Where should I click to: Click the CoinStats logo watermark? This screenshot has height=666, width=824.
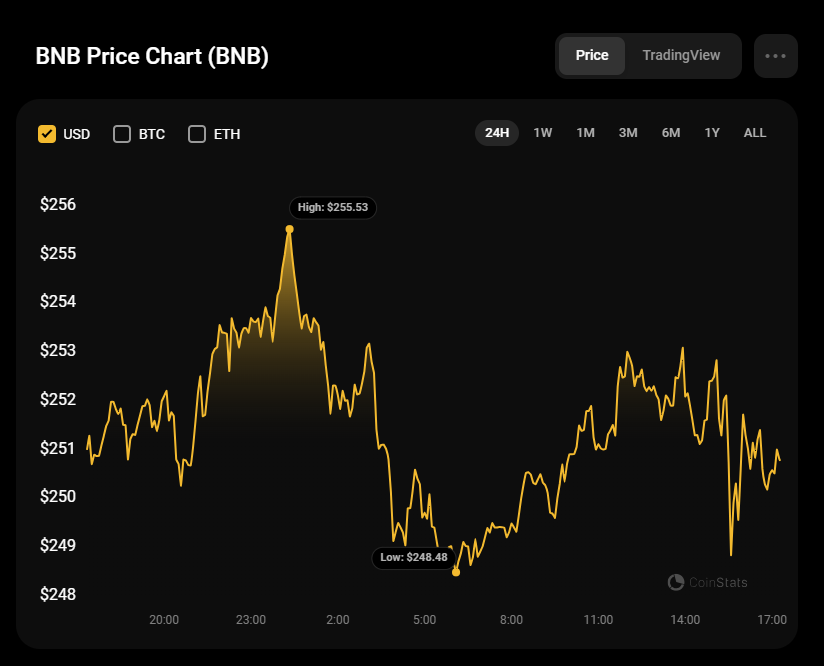[707, 582]
